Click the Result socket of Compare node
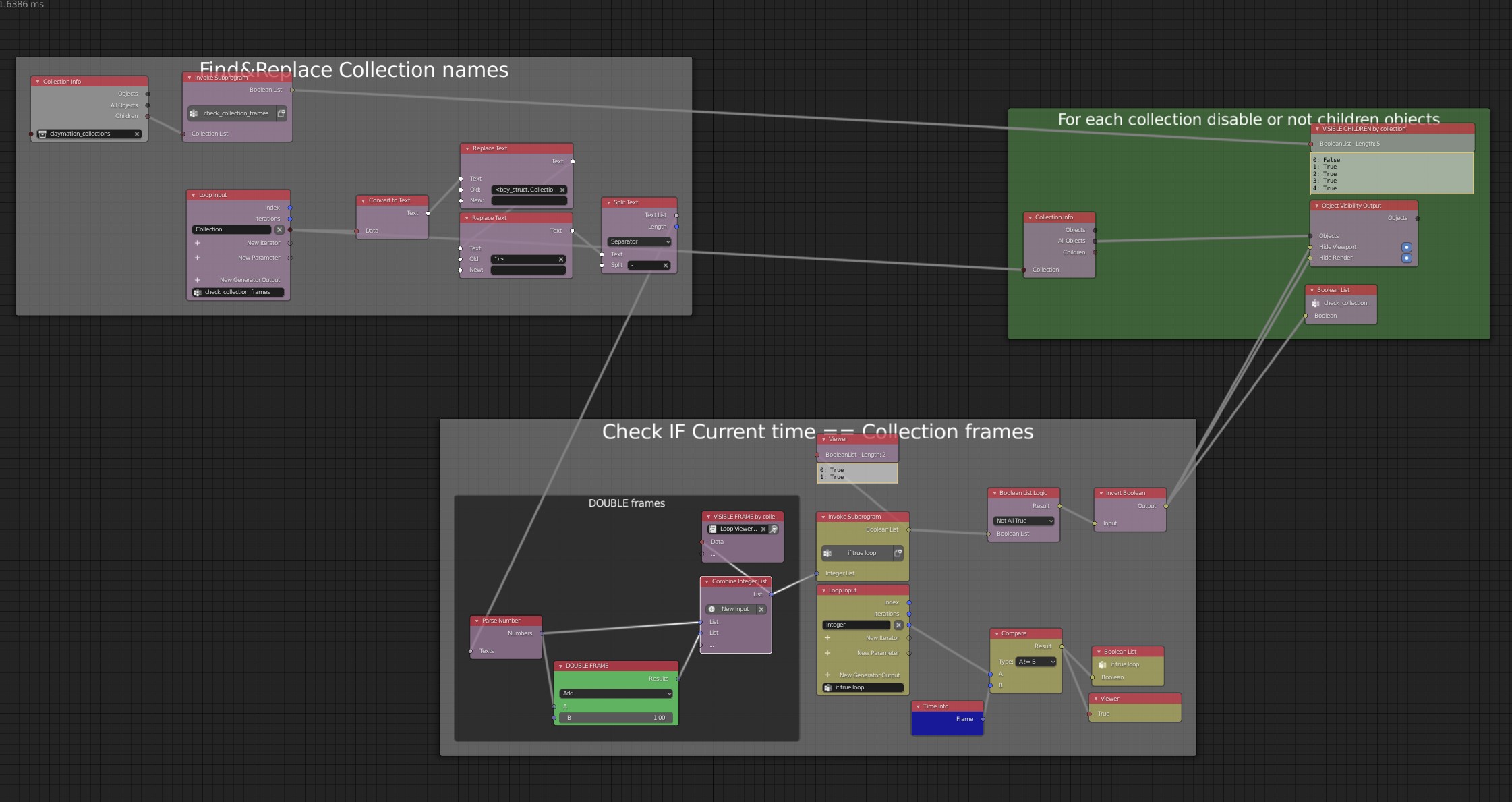Viewport: 1512px width, 802px height. 1062,646
